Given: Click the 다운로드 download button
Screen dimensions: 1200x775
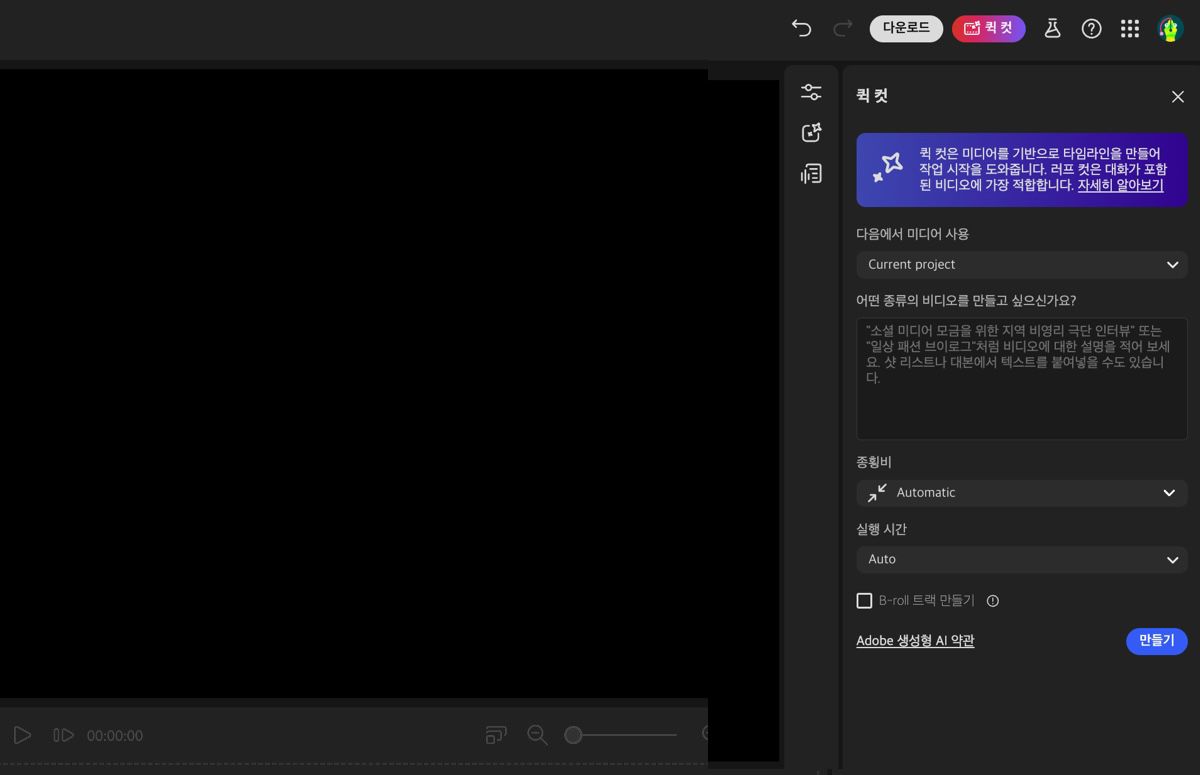Looking at the screenshot, I should 906,28.
